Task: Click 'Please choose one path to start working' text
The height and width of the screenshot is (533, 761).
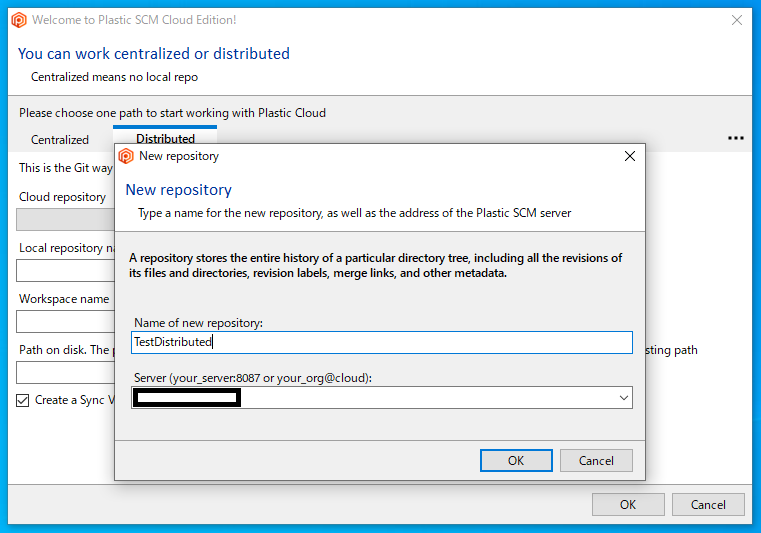Action: (x=172, y=113)
